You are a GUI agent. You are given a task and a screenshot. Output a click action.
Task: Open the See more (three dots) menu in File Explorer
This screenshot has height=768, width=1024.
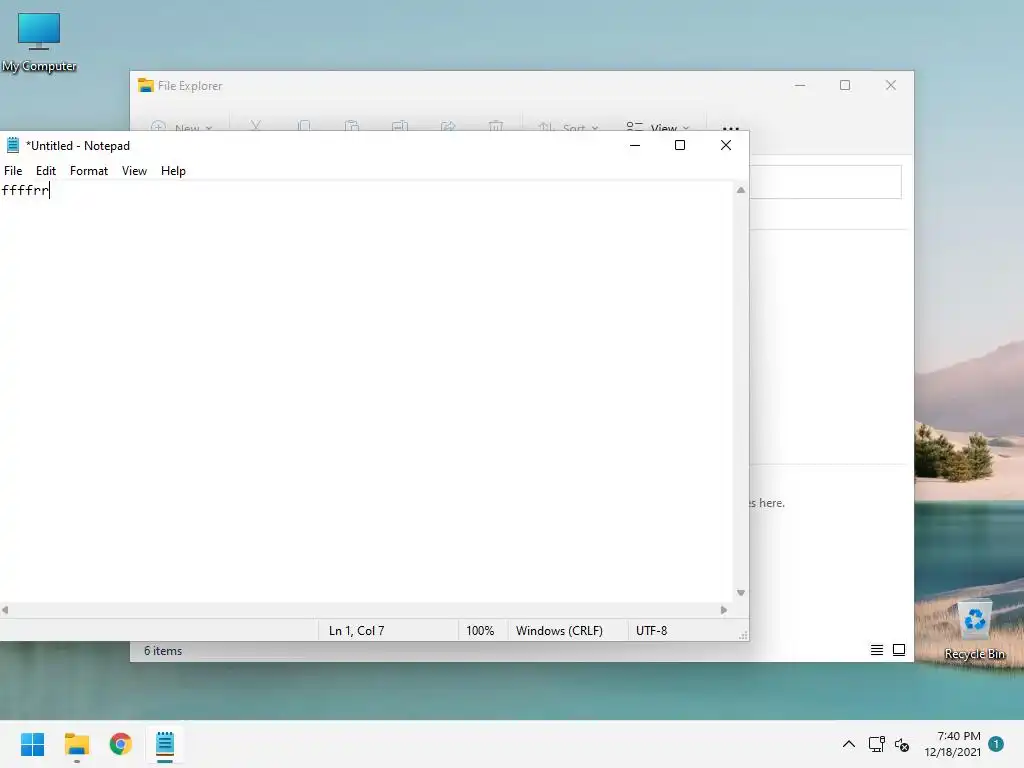point(731,127)
